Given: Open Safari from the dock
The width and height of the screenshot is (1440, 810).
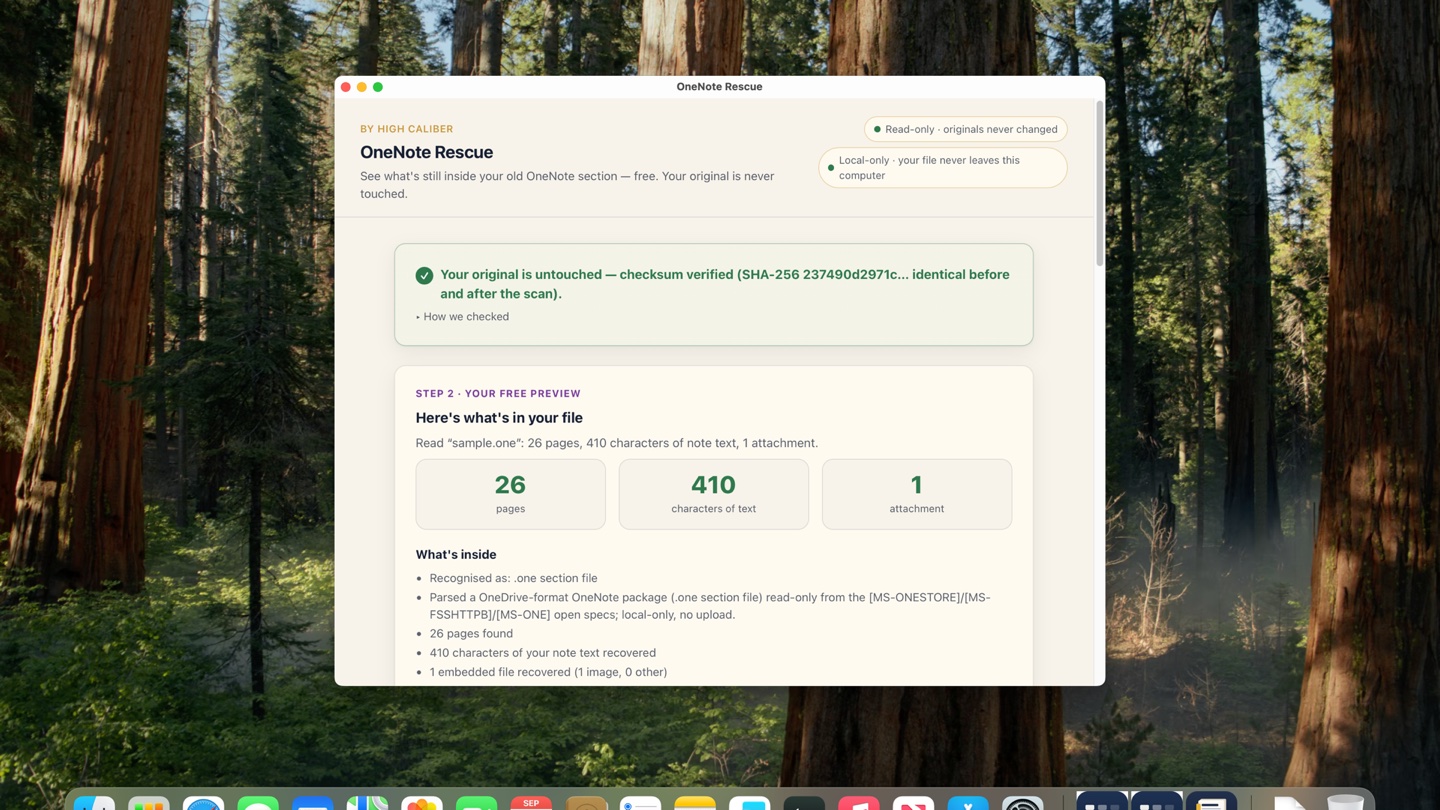Looking at the screenshot, I should [x=203, y=803].
